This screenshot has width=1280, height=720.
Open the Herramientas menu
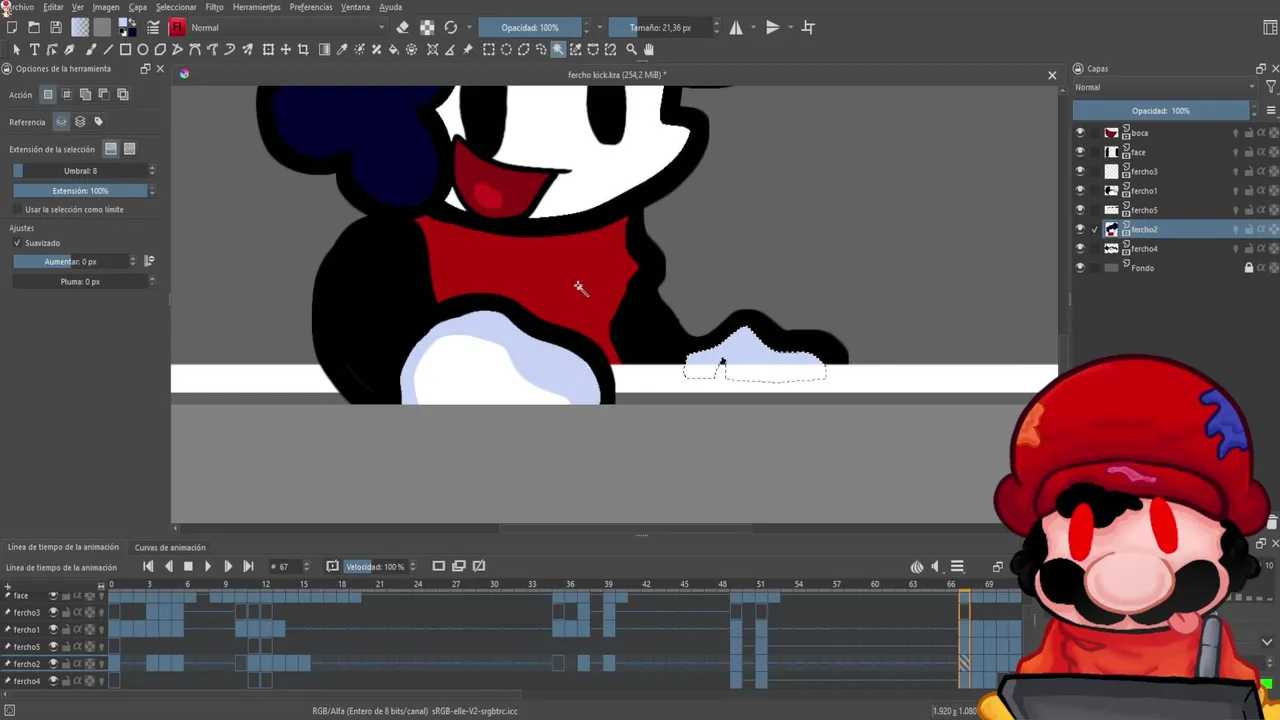click(256, 7)
